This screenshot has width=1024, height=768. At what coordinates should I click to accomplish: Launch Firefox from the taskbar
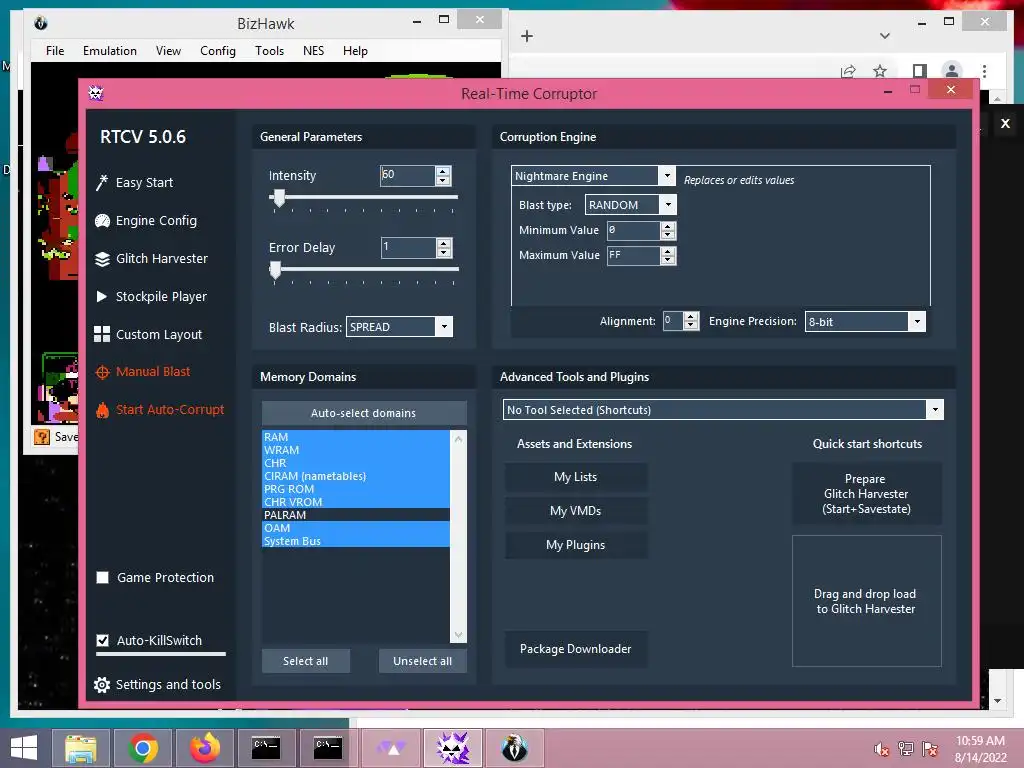point(204,748)
